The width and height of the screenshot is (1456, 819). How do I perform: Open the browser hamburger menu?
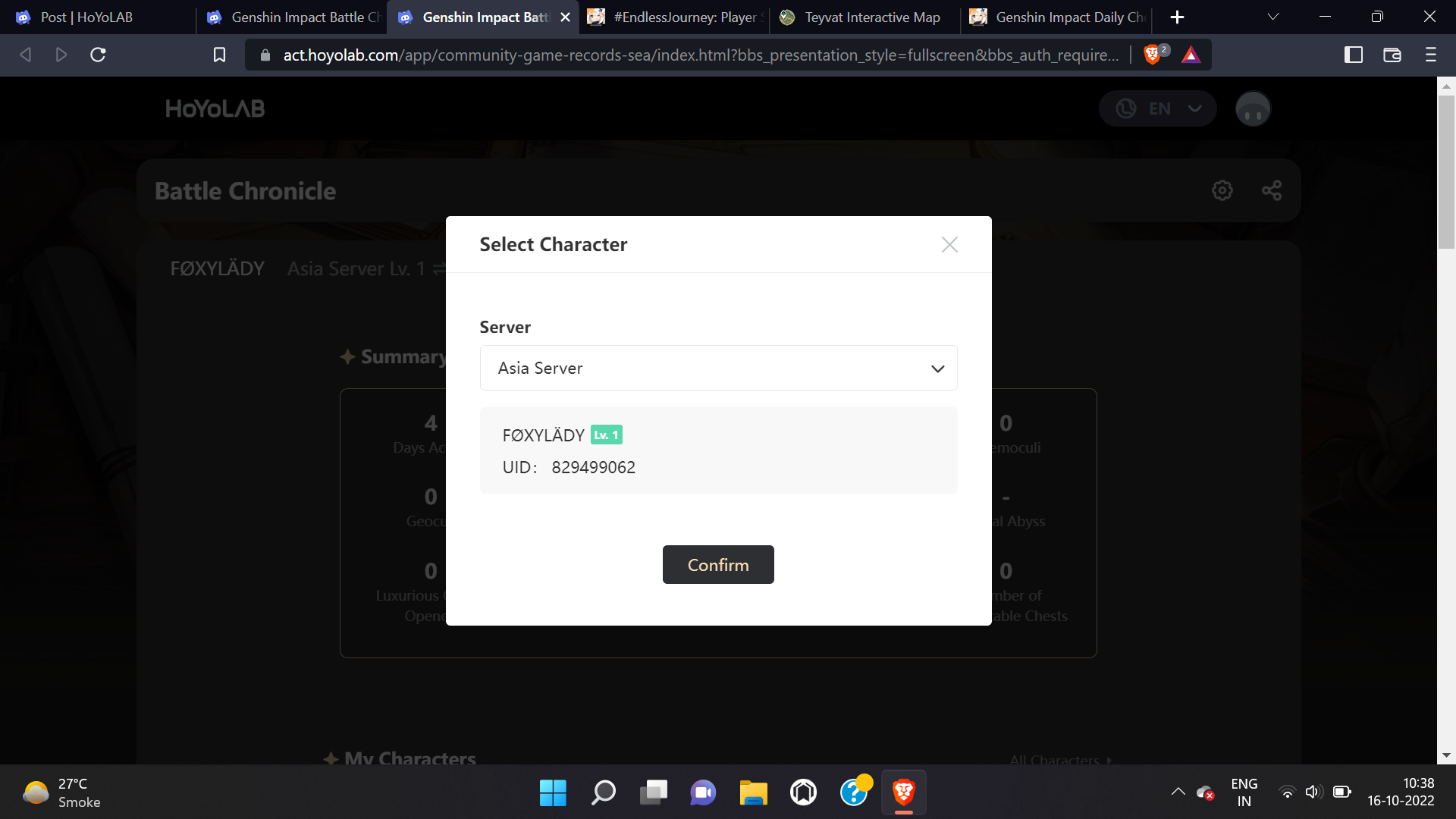pos(1430,55)
